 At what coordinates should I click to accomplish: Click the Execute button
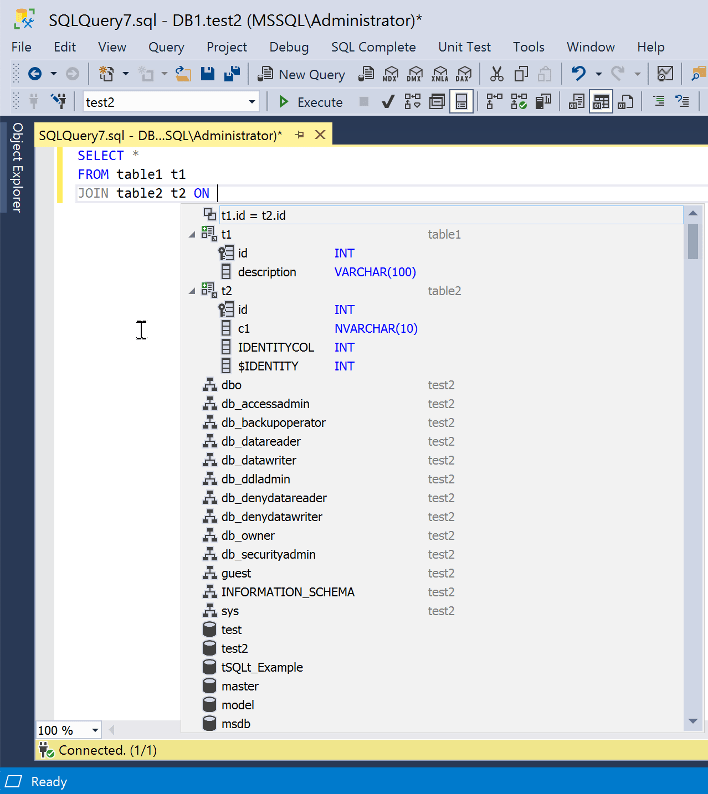311,102
